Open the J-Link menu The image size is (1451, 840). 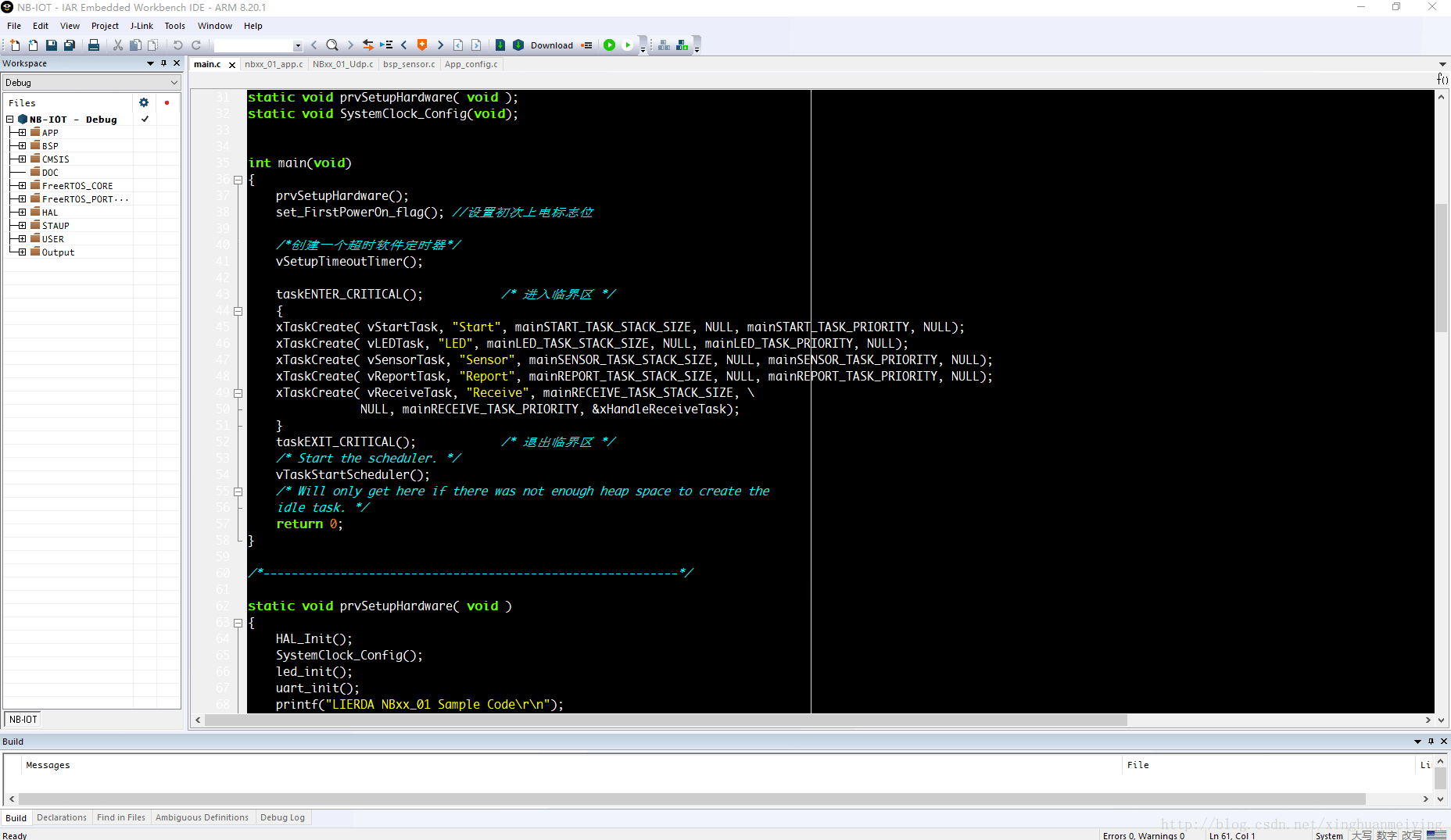pyautogui.click(x=142, y=26)
